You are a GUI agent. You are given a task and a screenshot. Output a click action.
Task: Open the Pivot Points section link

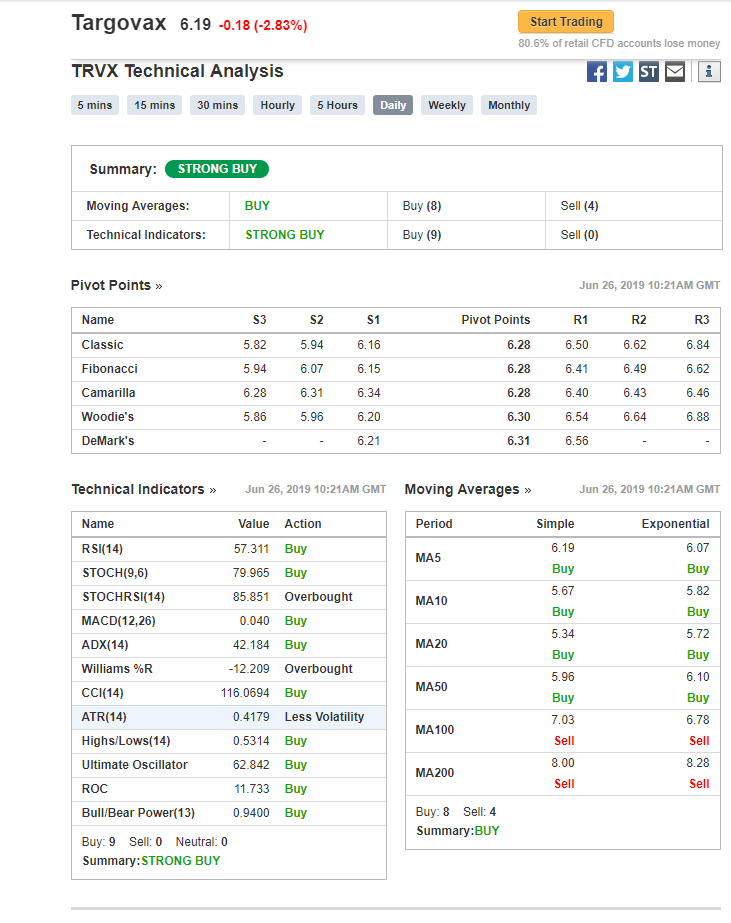(x=116, y=285)
